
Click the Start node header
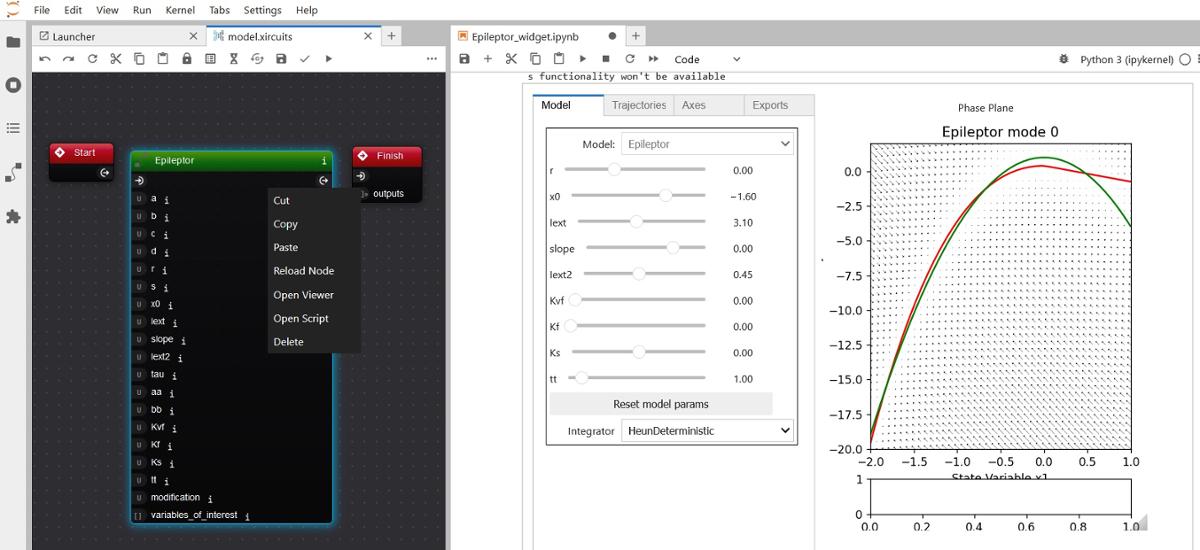click(83, 153)
